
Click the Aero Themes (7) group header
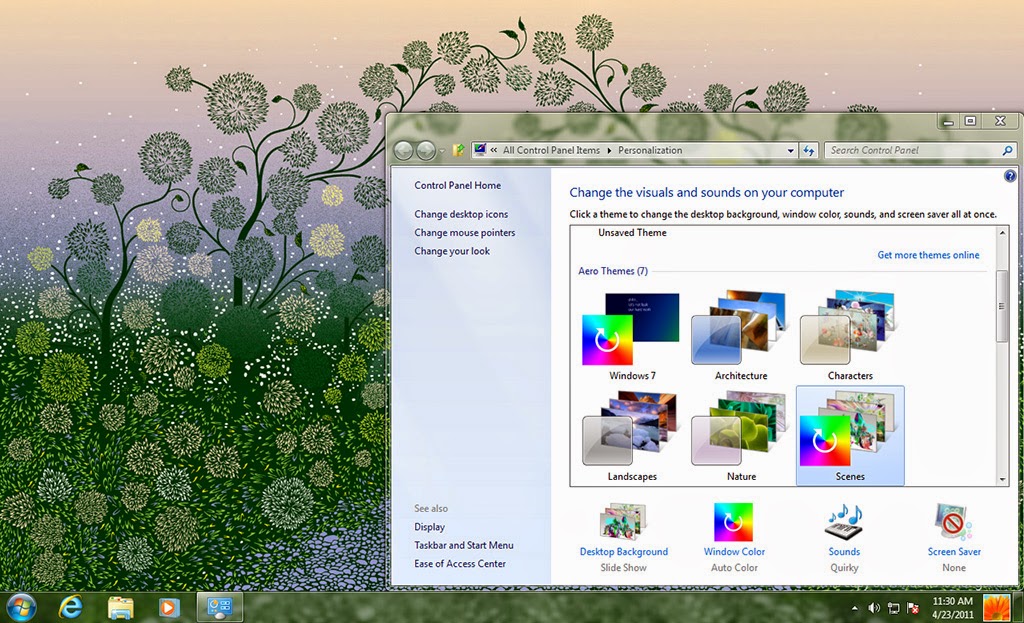613,271
